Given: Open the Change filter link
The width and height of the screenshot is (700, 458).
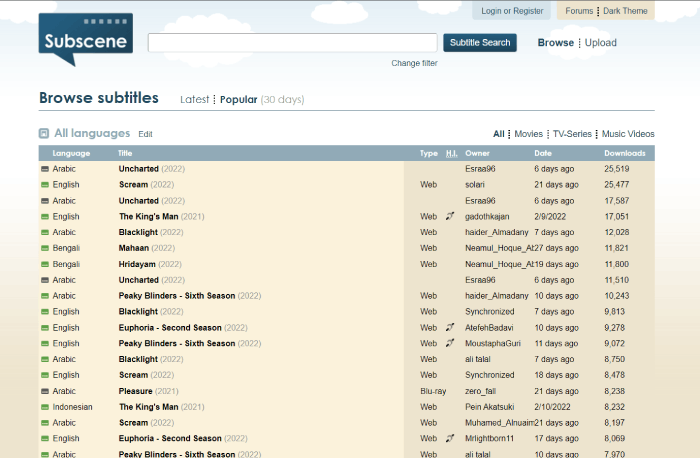Looking at the screenshot, I should [x=414, y=63].
